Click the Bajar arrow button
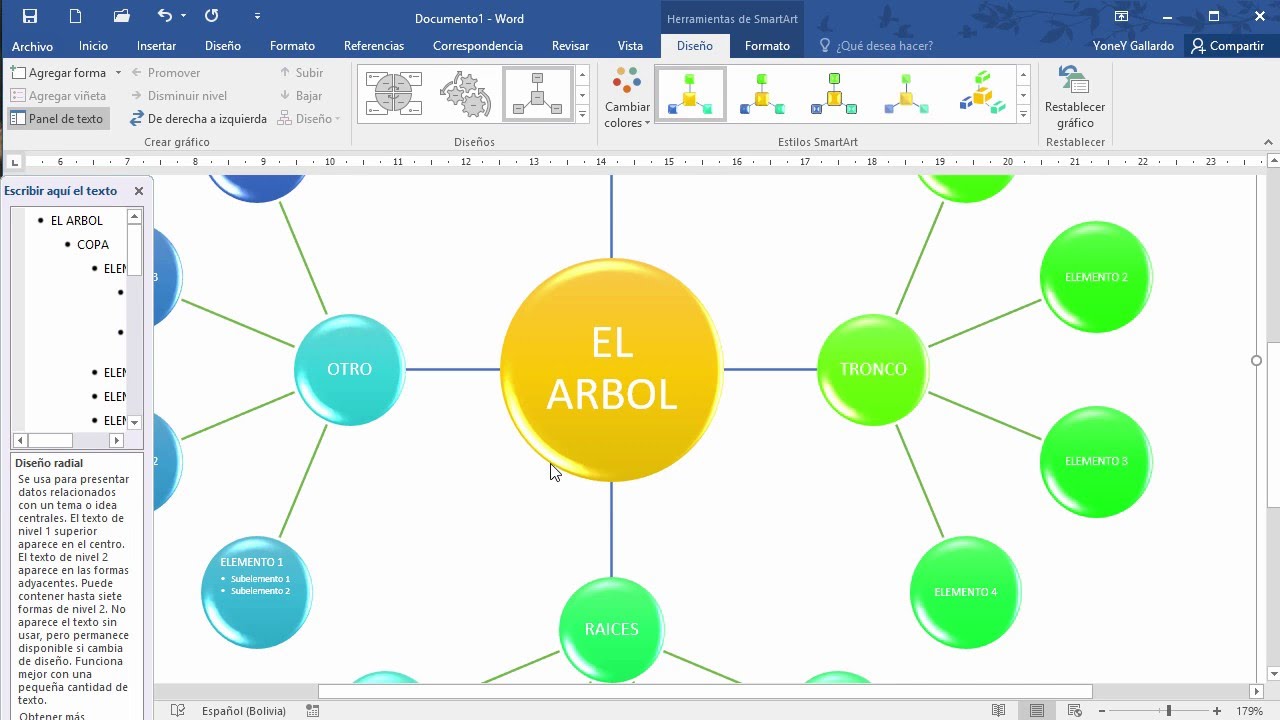The image size is (1280, 720). [x=301, y=96]
